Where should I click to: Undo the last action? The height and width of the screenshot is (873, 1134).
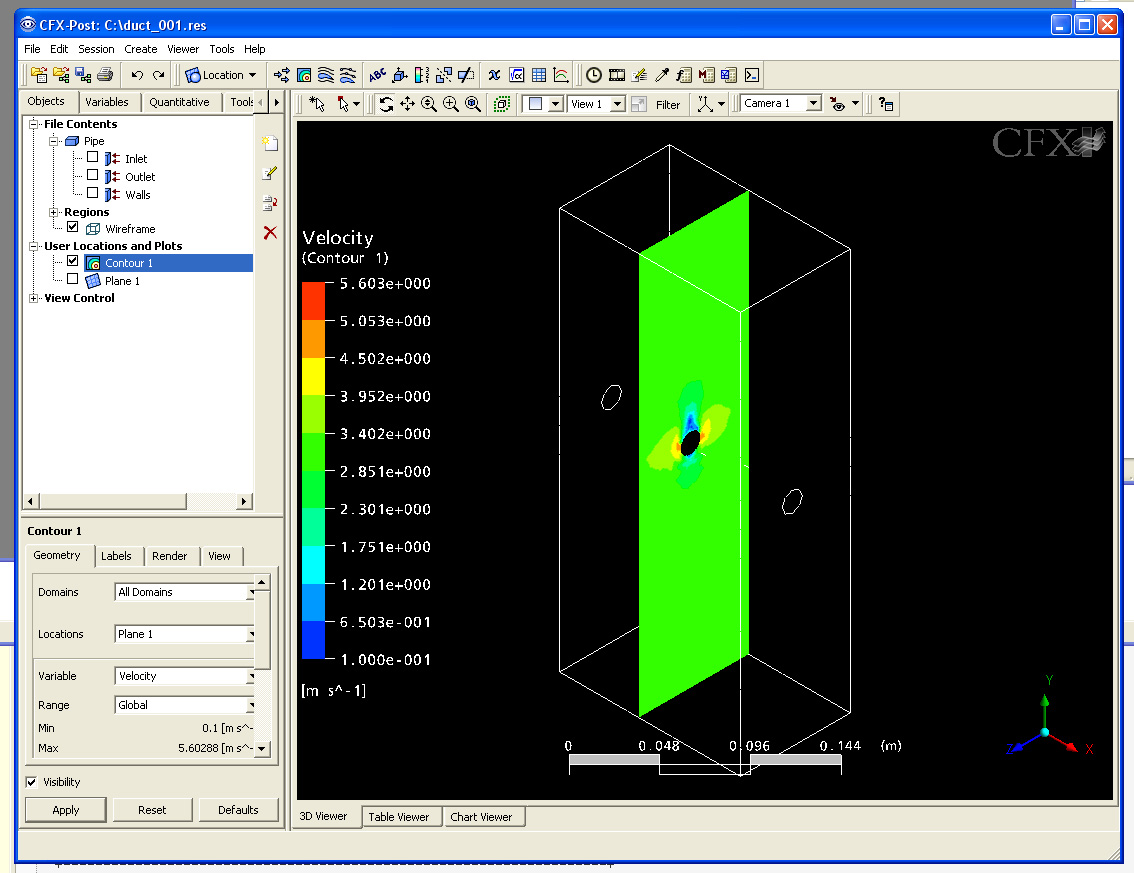[x=137, y=74]
